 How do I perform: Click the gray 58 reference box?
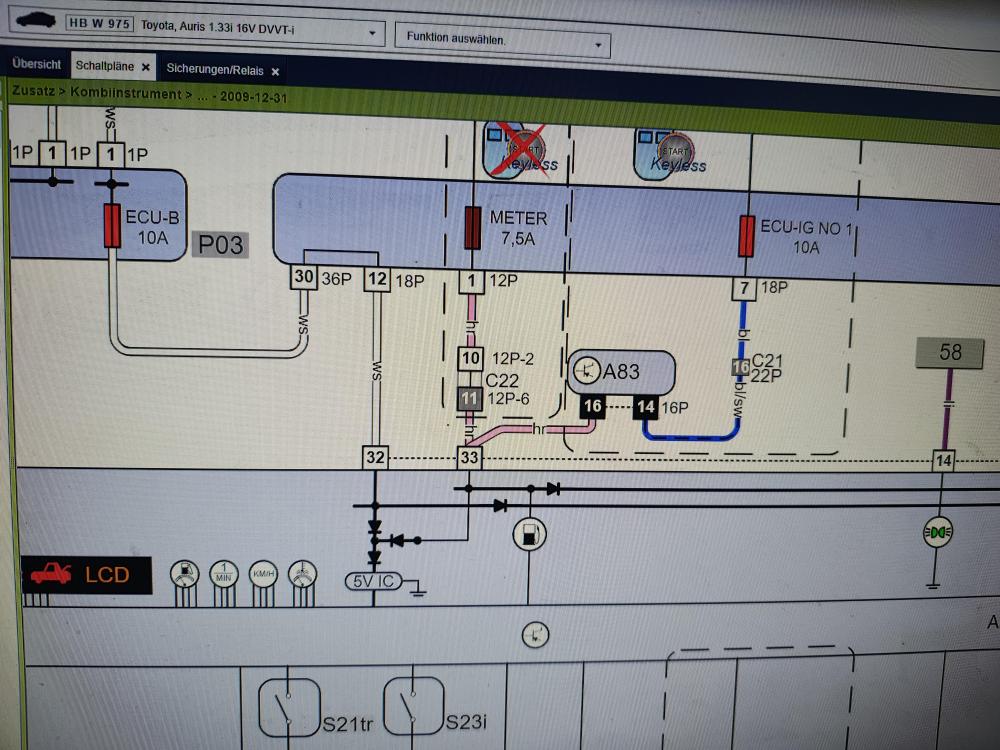coord(950,353)
